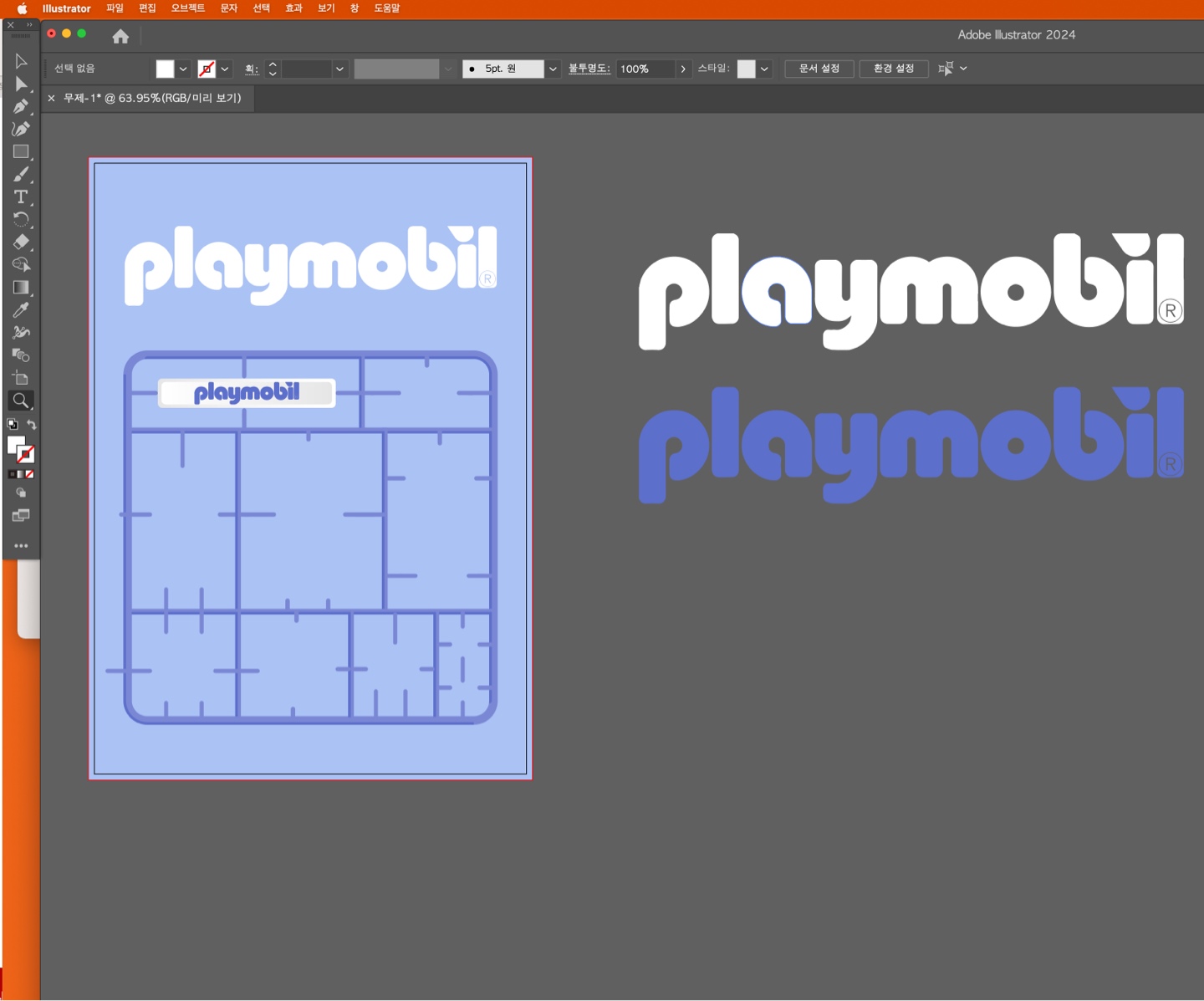The image size is (1204, 1001).
Task: Open the 오브젝트 menu
Action: (x=187, y=8)
